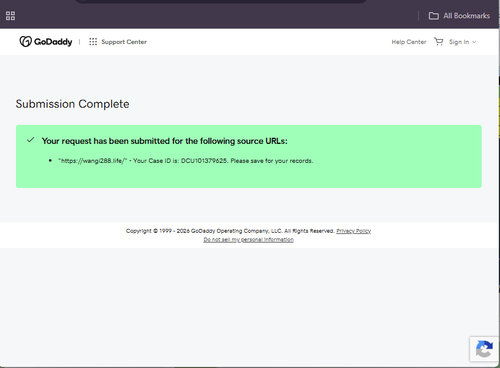Open the Privacy Policy link

pos(353,231)
